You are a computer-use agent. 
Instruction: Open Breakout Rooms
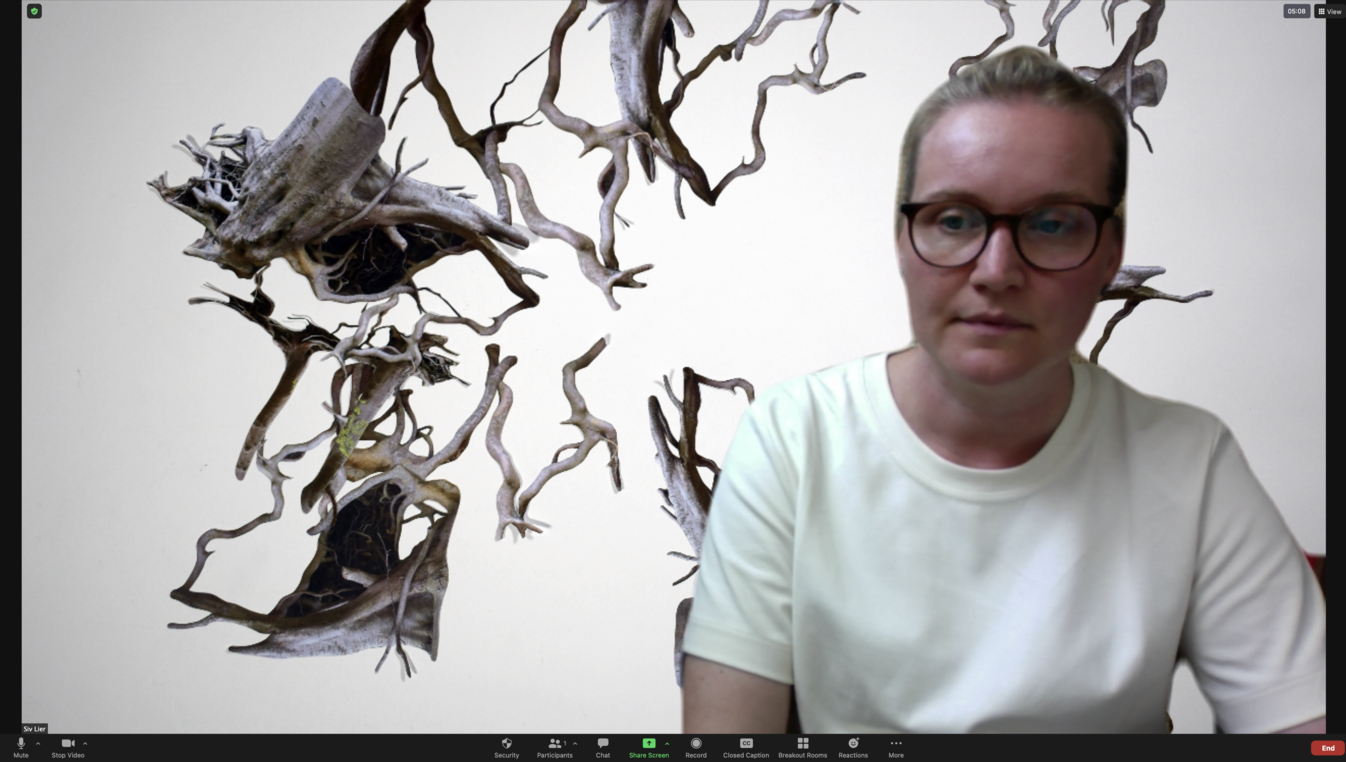(x=802, y=747)
